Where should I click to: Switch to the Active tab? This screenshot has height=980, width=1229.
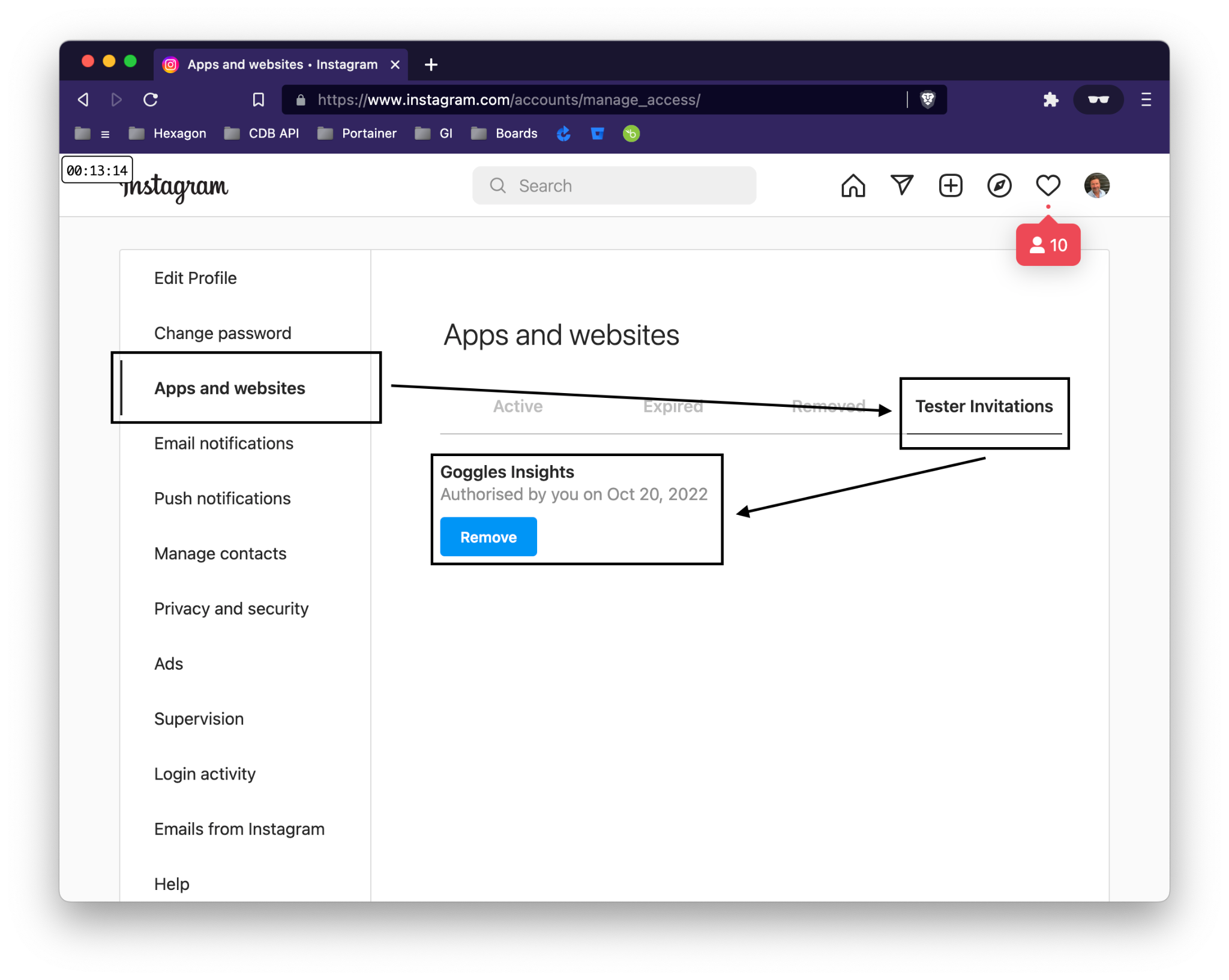tap(517, 406)
